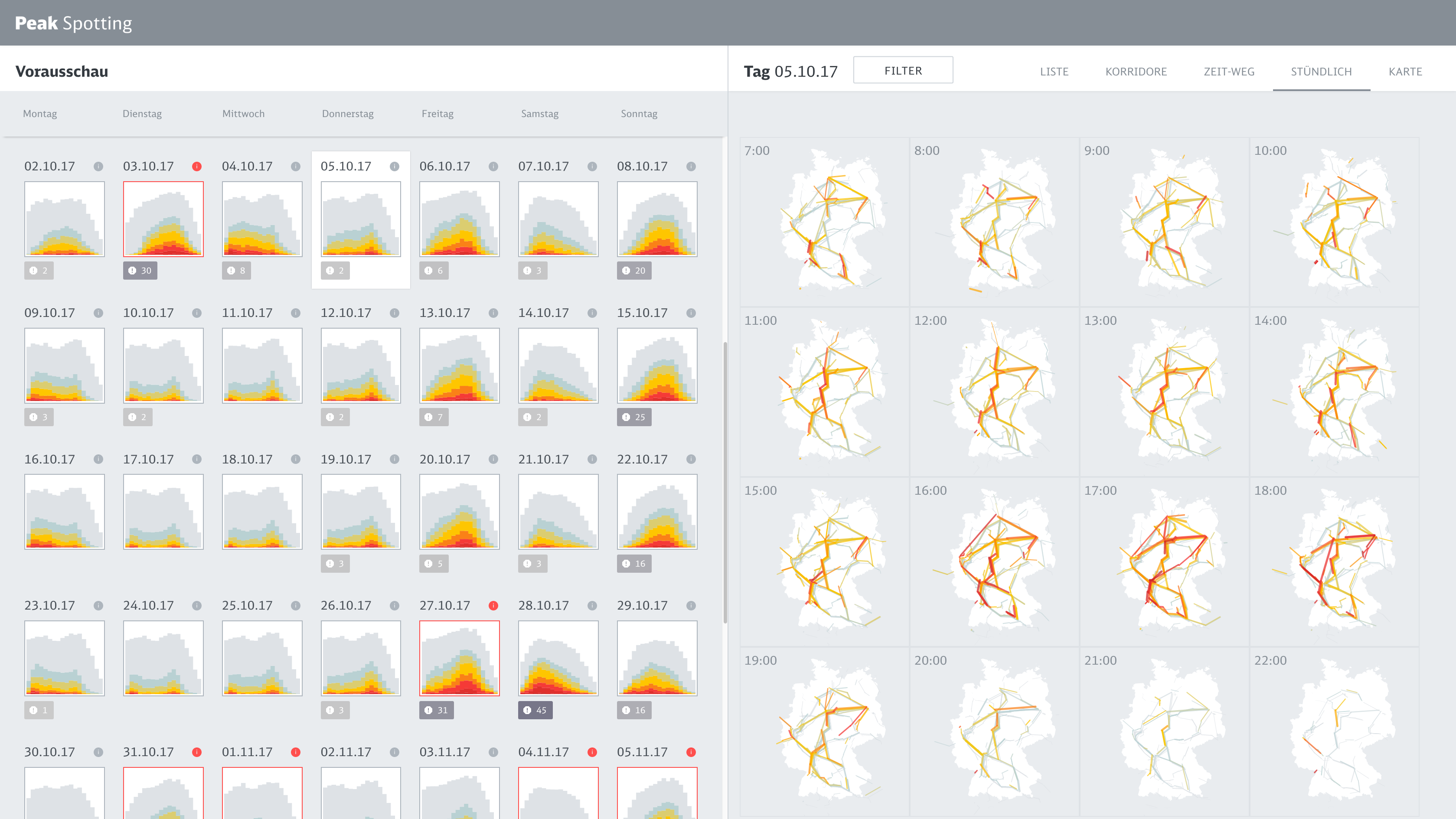Open the LISTE tab
This screenshot has height=819, width=1456.
point(1054,72)
